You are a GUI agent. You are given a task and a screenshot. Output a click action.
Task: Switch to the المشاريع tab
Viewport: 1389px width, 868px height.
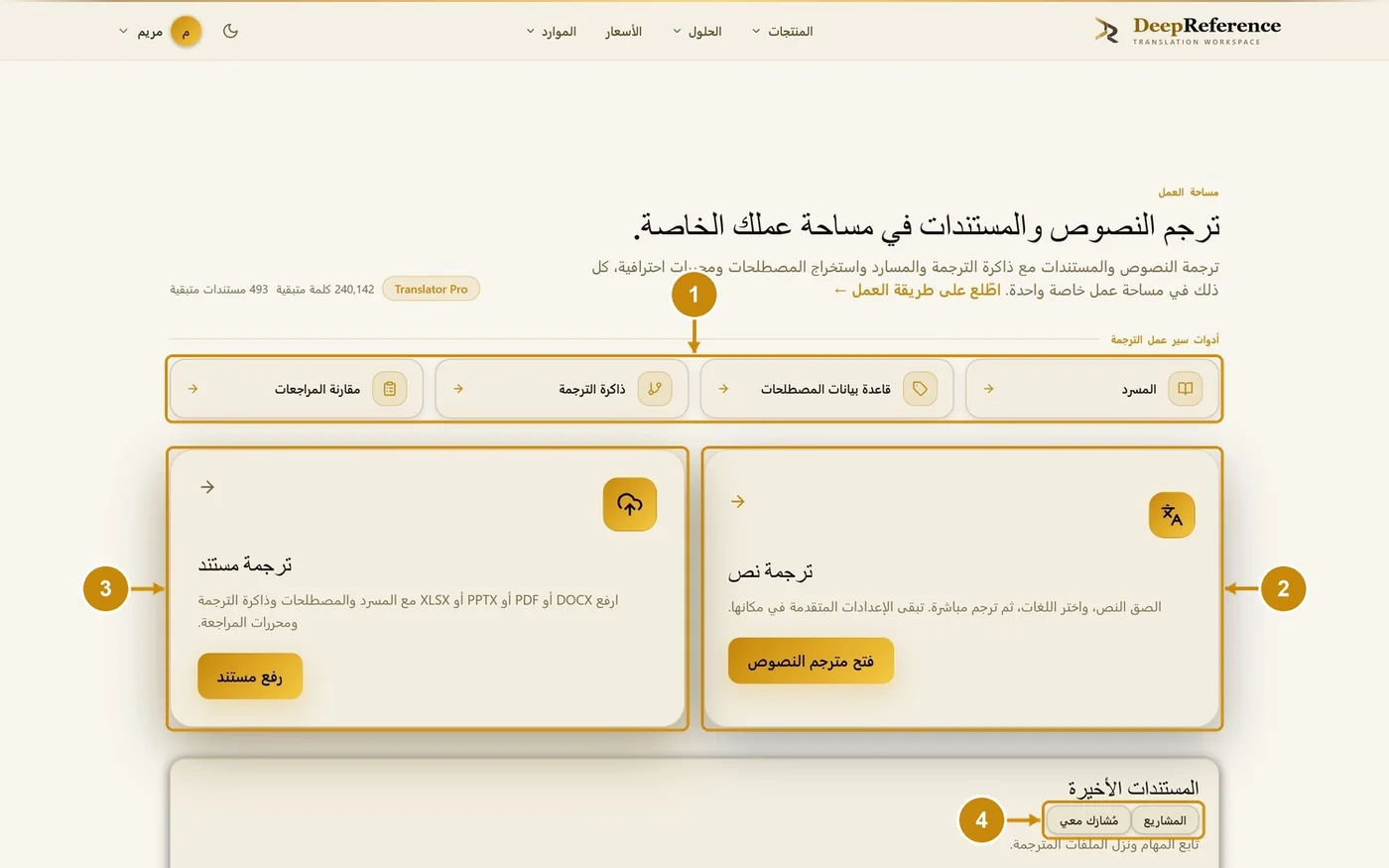1165,820
